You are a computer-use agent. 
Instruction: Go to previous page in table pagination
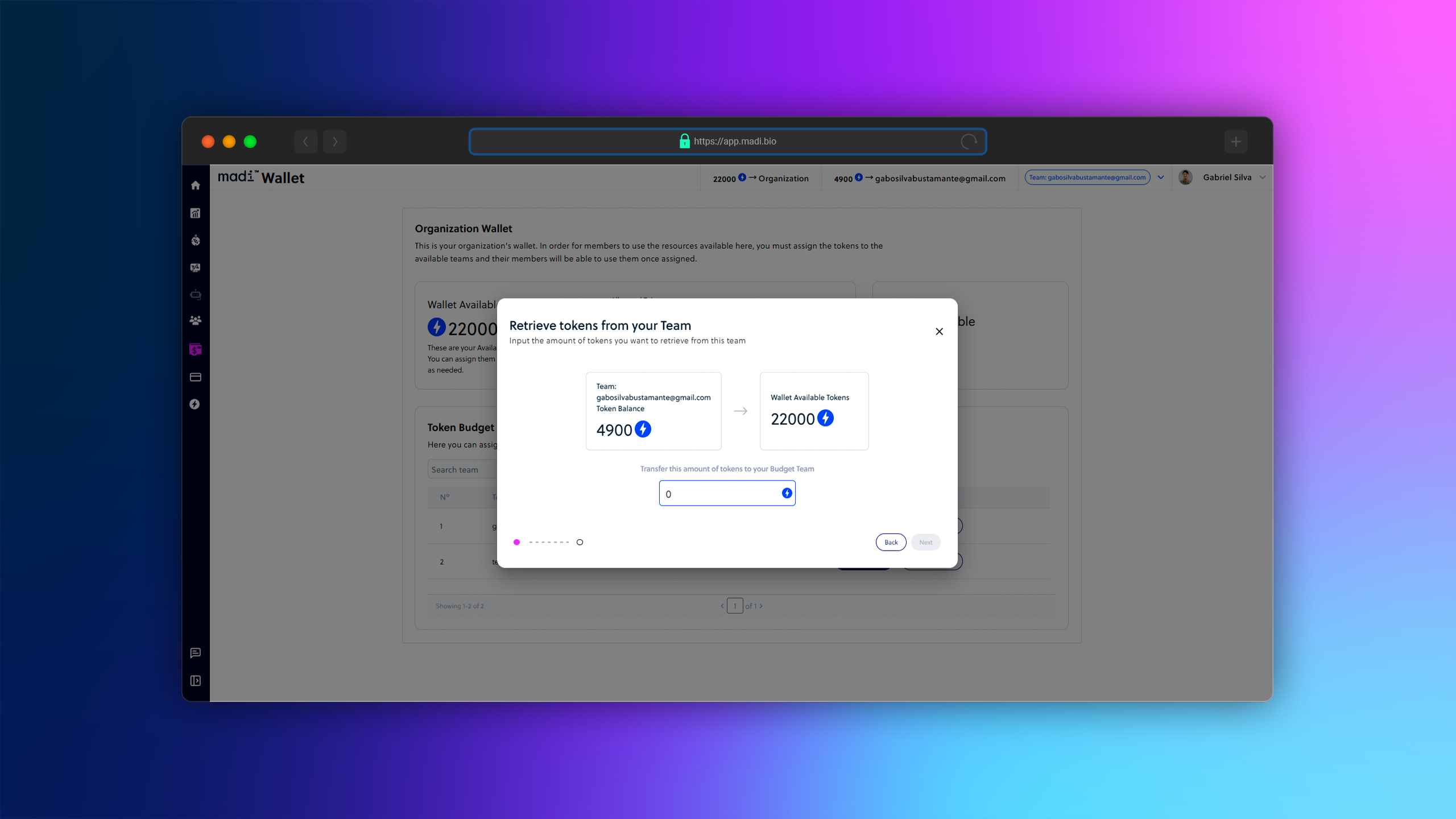pos(722,606)
